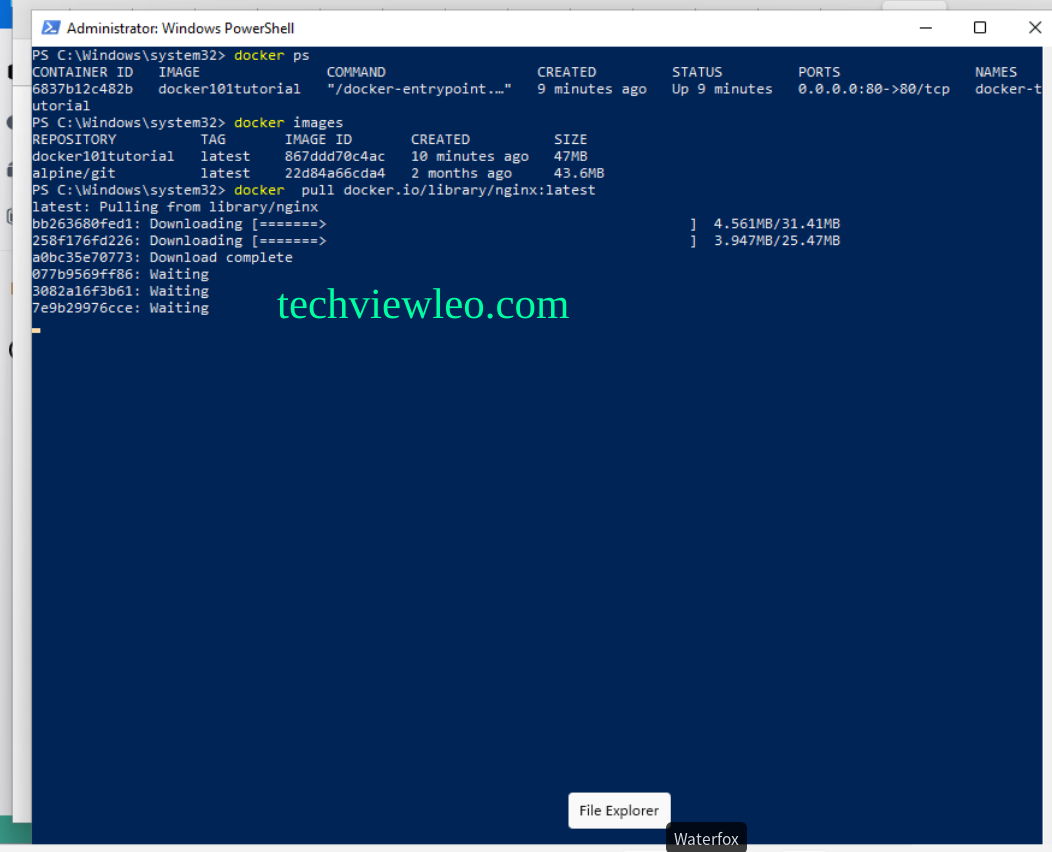The height and width of the screenshot is (852, 1052).
Task: Click the 43.6MB size value
Action: [x=579, y=173]
